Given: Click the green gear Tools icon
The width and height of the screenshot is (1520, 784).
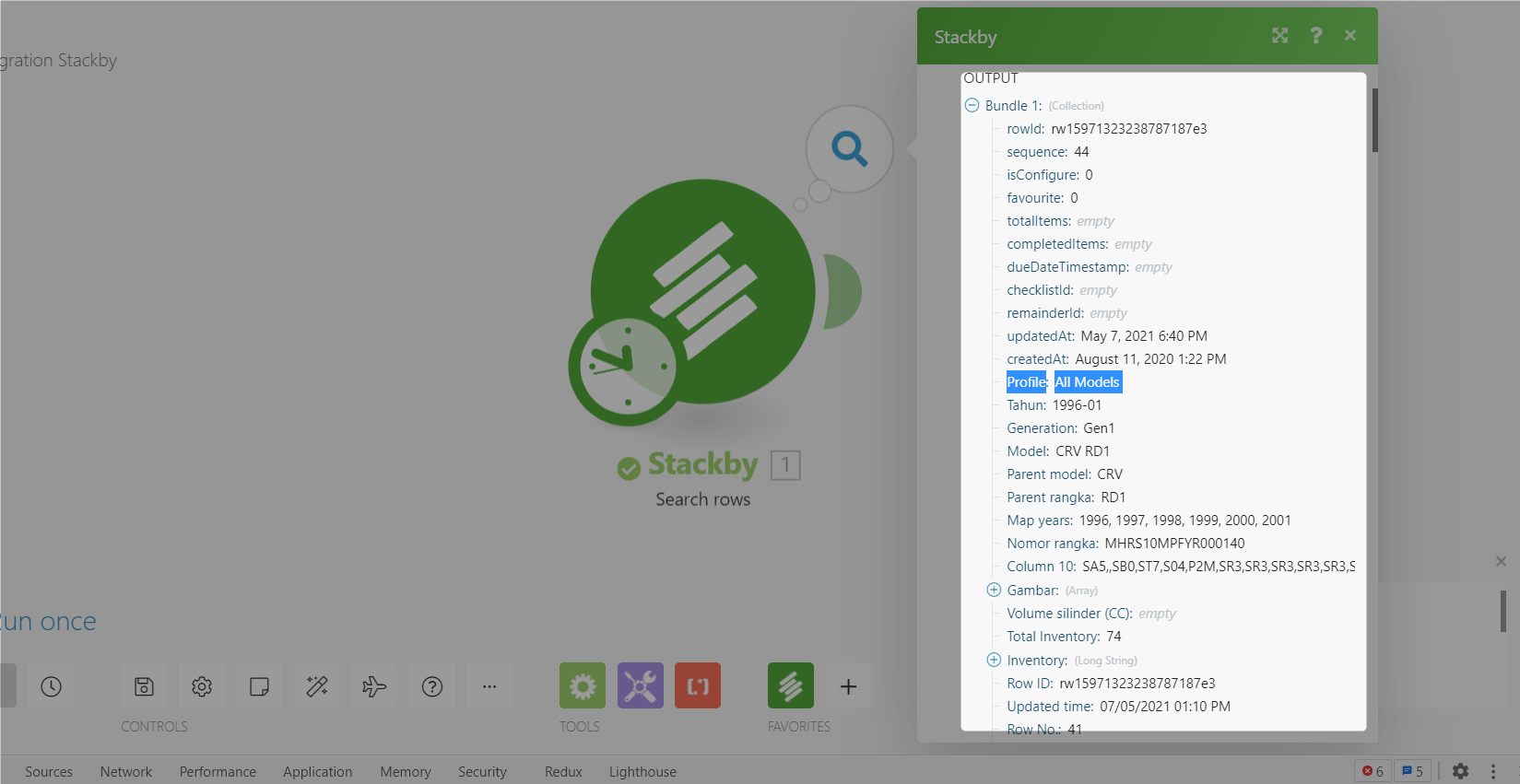Looking at the screenshot, I should pyautogui.click(x=583, y=686).
